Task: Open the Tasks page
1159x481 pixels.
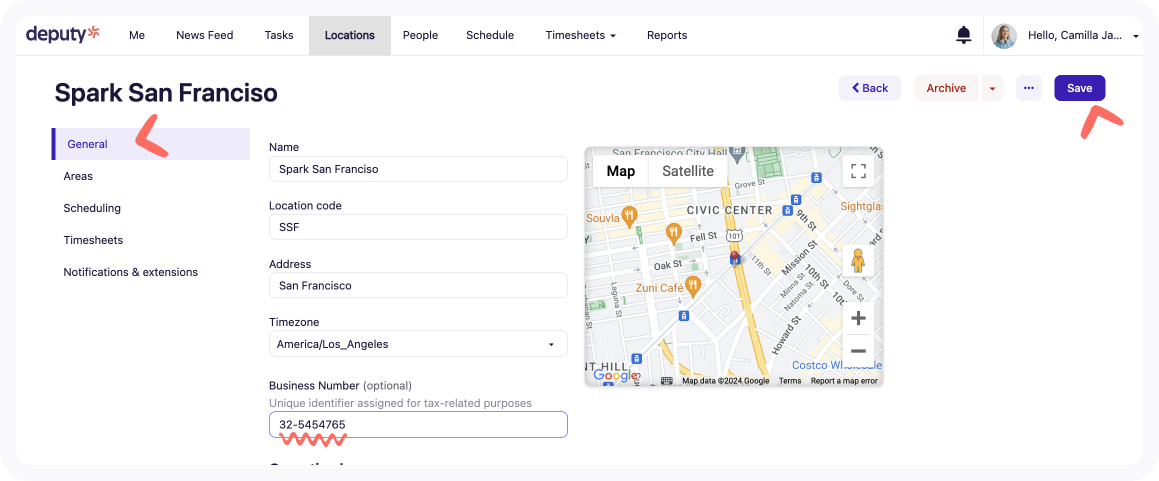Action: (279, 35)
